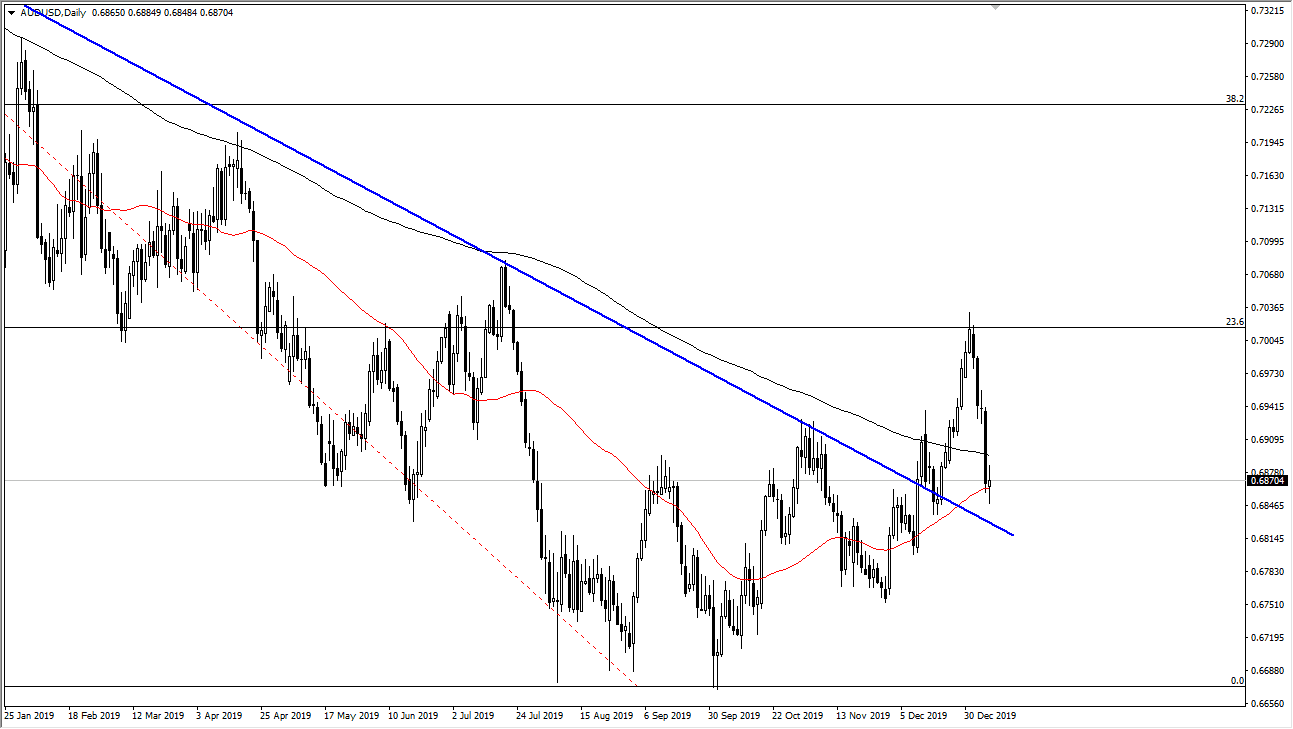The image size is (1293, 729).
Task: Click the dropdown triangle beside AUDUSD,Daily
Action: pyautogui.click(x=11, y=14)
